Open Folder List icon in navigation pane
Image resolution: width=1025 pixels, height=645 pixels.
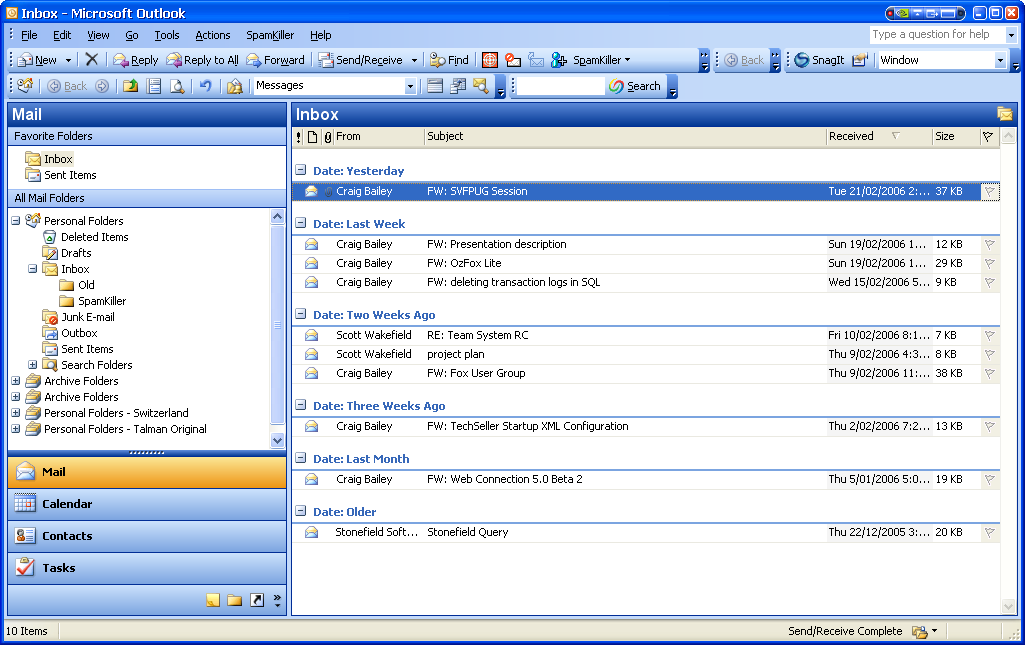click(x=234, y=600)
